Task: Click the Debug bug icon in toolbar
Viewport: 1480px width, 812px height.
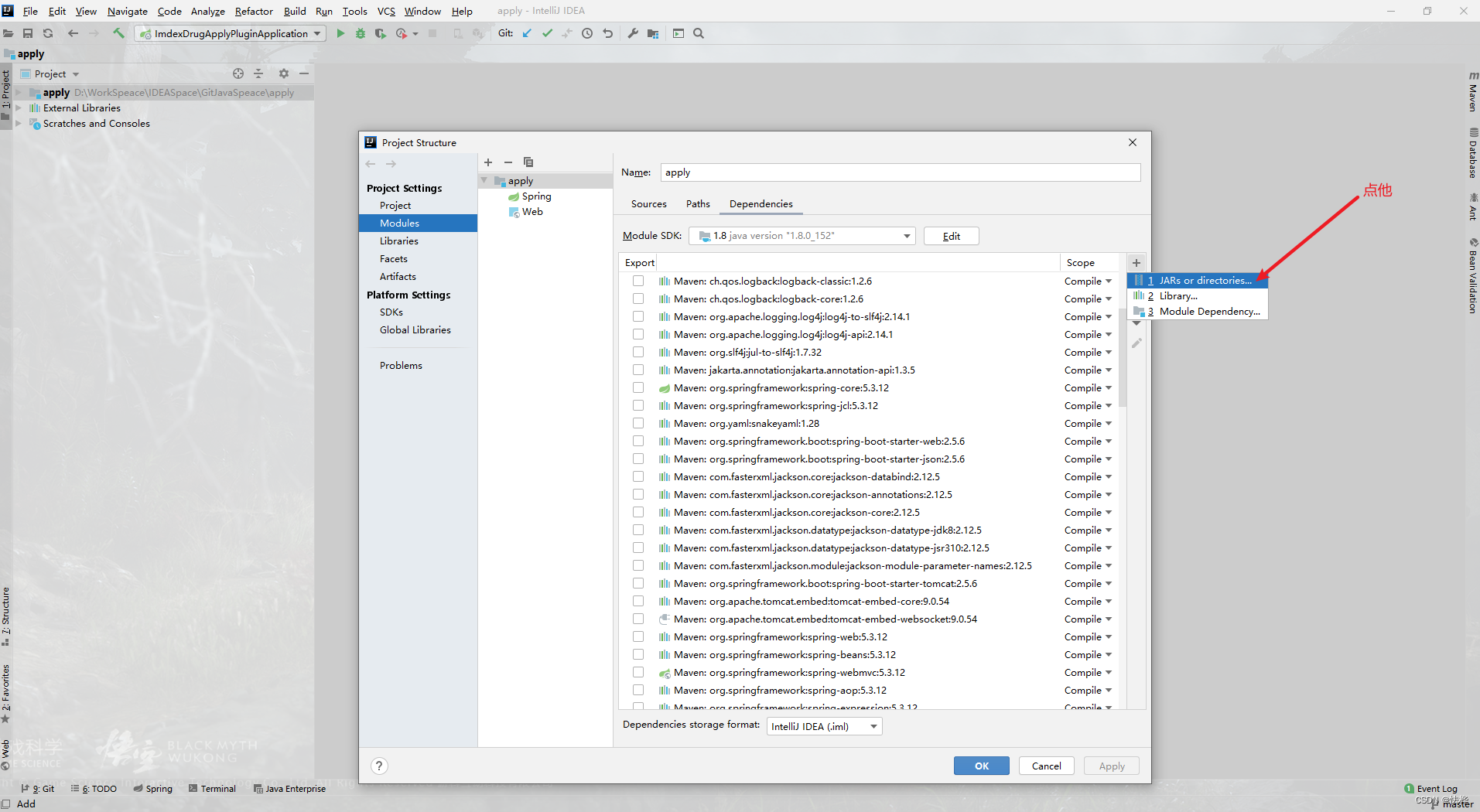Action: point(361,33)
